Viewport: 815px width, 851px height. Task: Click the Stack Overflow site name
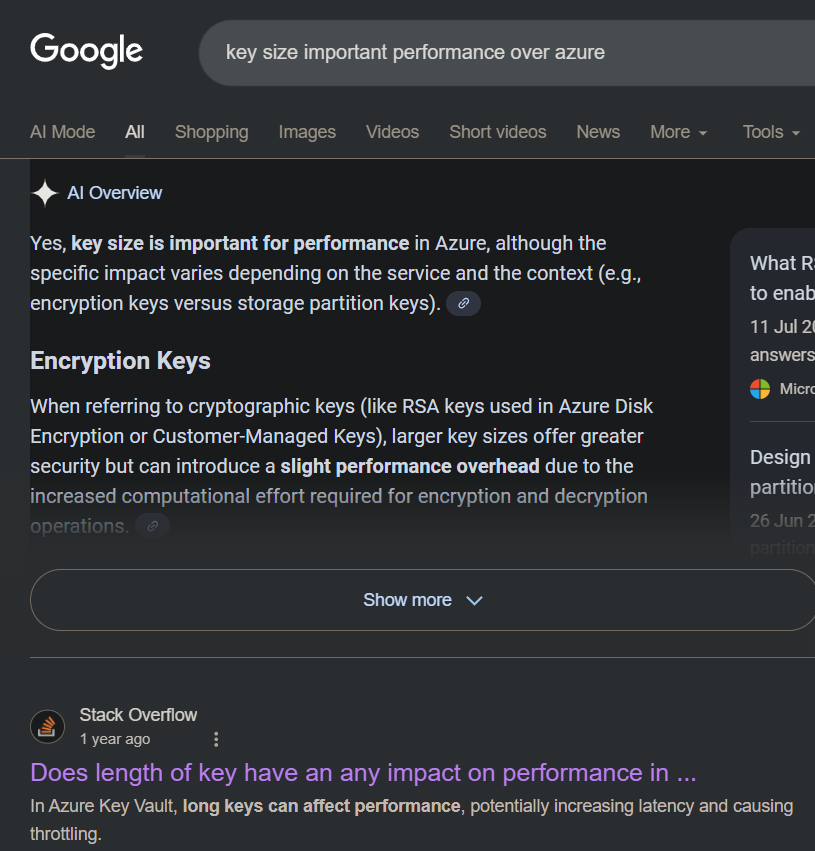138,715
